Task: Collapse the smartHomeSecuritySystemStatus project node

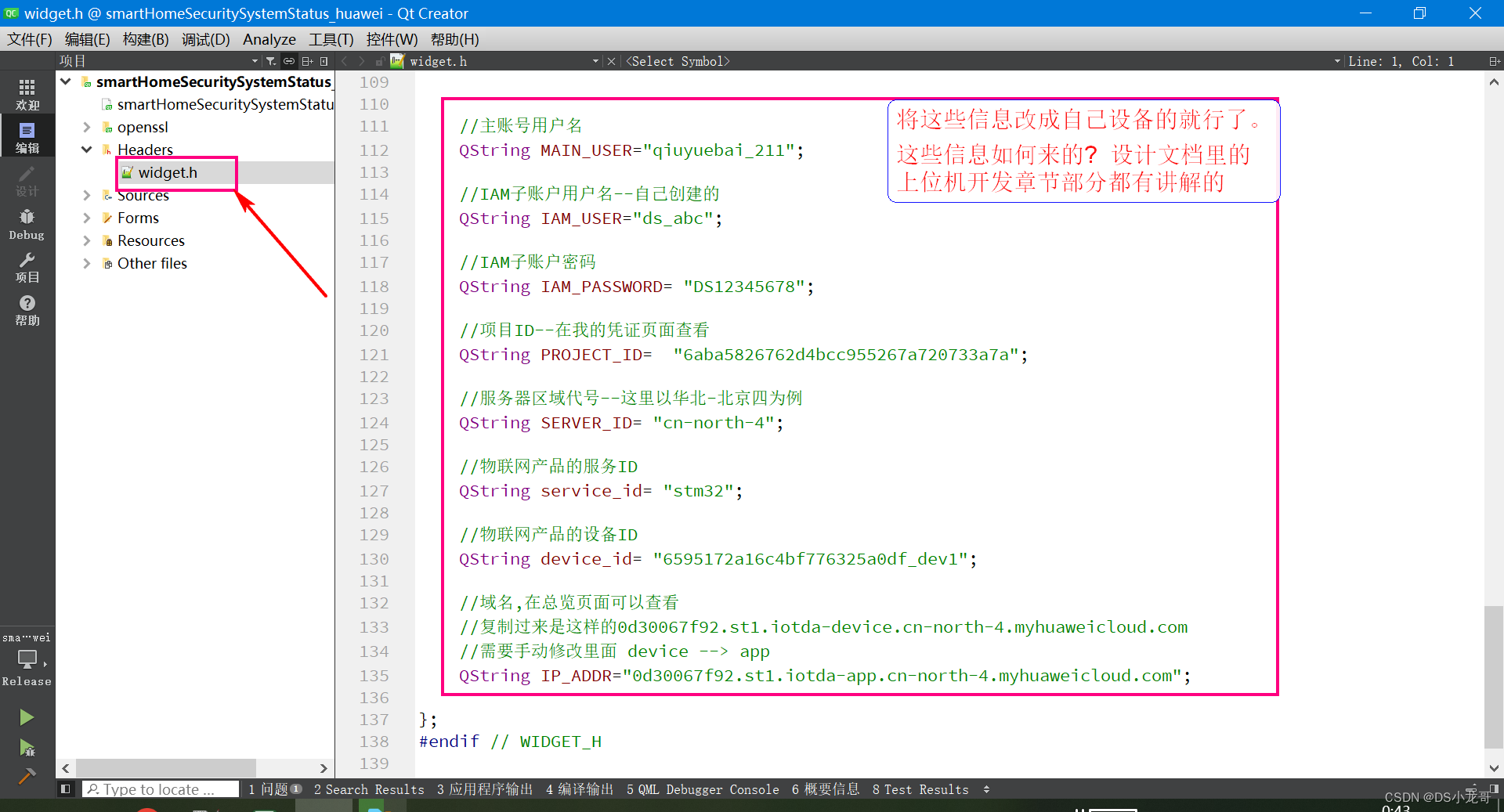Action: point(66,81)
